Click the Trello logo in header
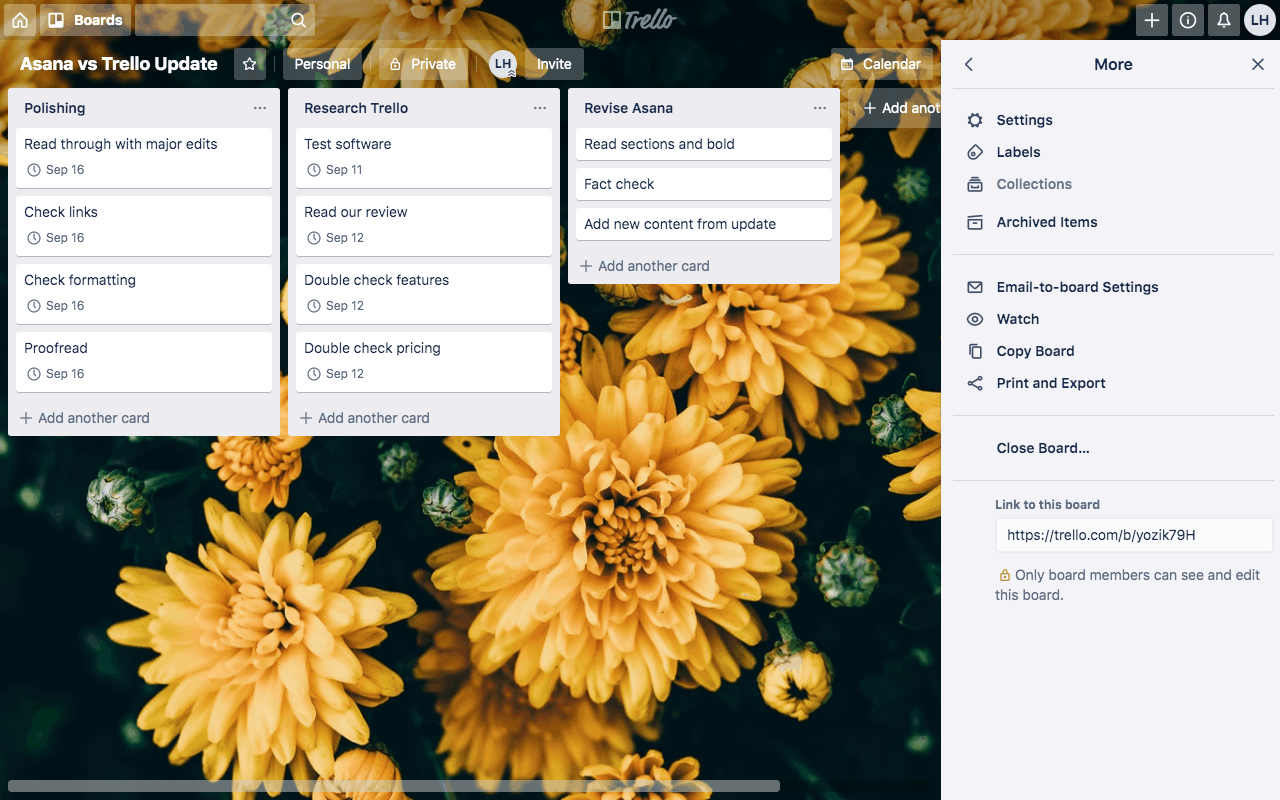Image resolution: width=1280 pixels, height=800 pixels. [x=639, y=20]
